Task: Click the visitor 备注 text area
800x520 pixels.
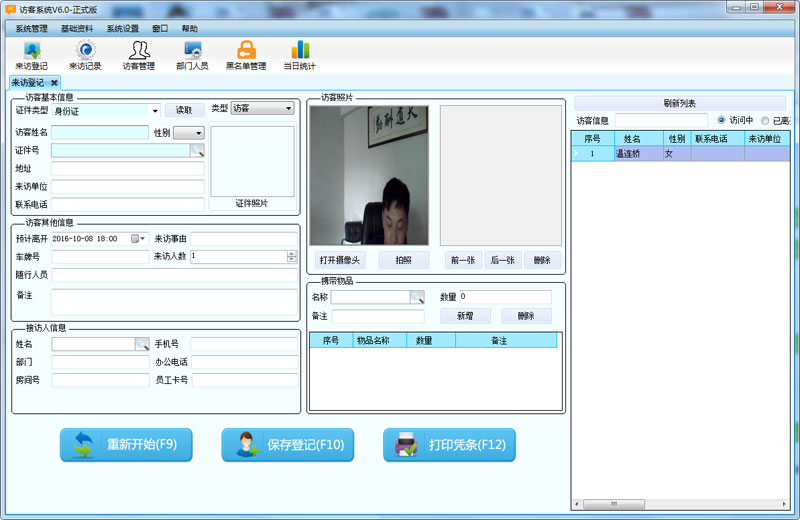Action: (x=174, y=302)
